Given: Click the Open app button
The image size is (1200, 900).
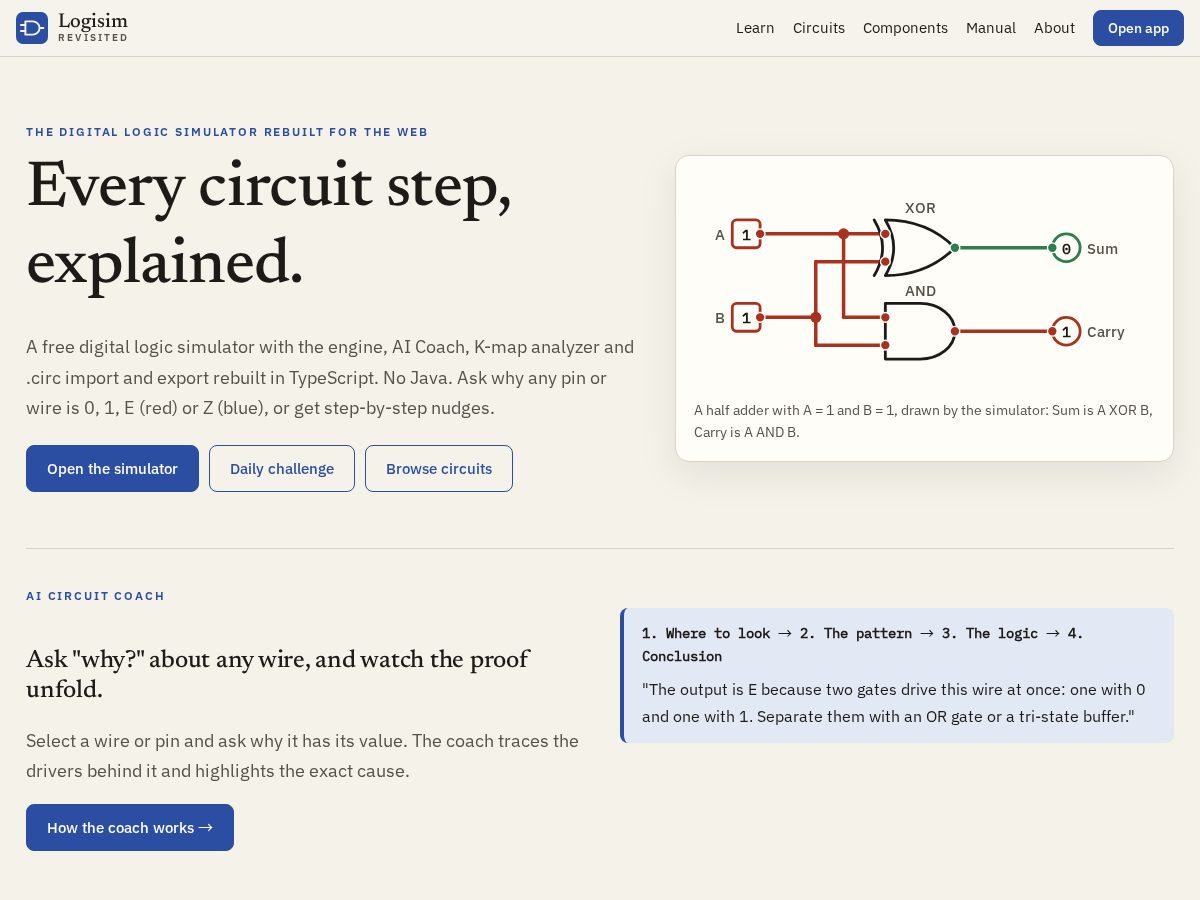Looking at the screenshot, I should [x=1138, y=28].
